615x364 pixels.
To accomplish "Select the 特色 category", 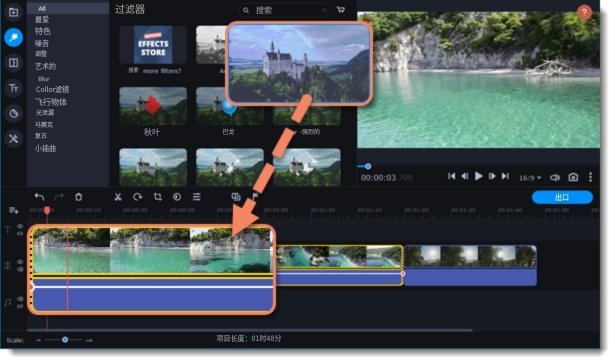I will point(43,31).
